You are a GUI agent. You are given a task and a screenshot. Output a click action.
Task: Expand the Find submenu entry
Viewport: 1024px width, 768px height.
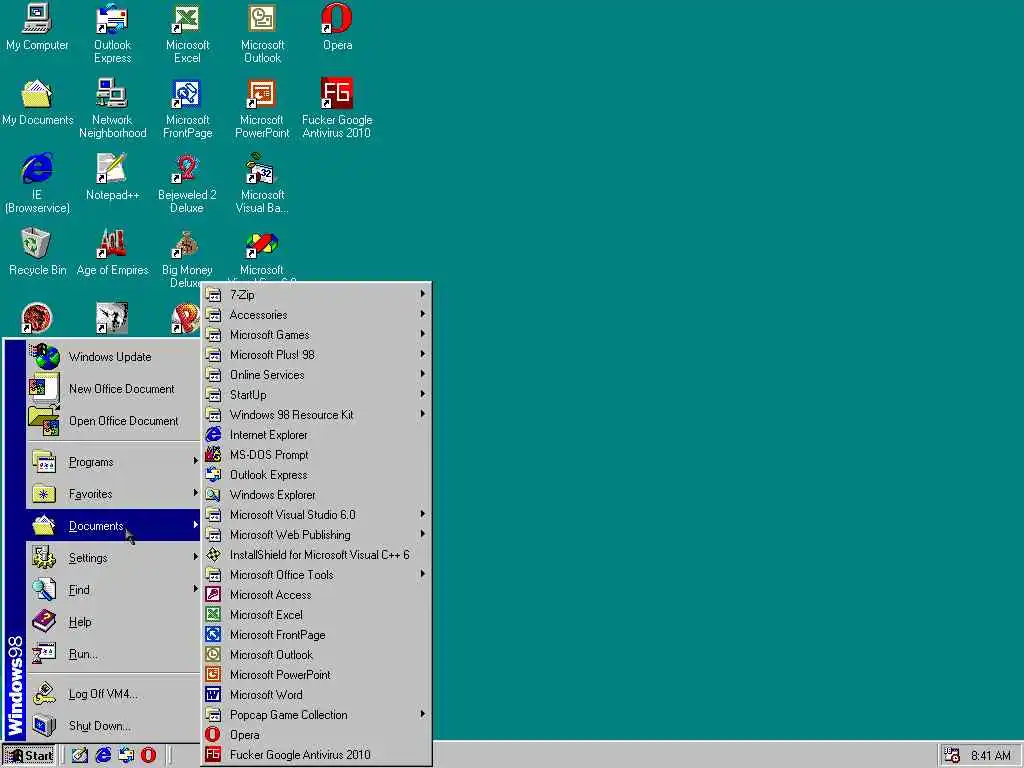click(x=113, y=590)
